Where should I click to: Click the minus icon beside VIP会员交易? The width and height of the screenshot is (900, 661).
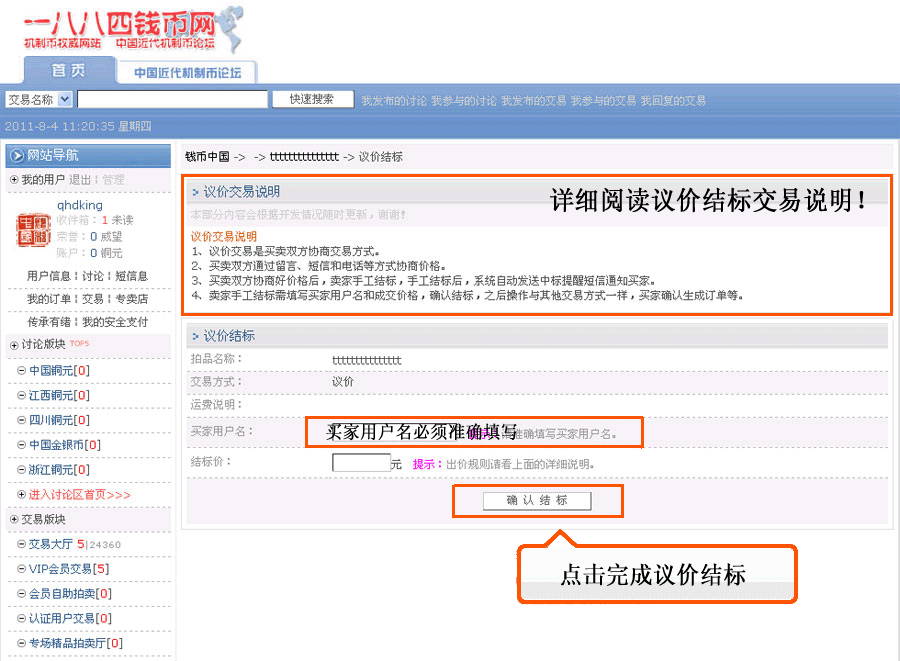point(22,569)
